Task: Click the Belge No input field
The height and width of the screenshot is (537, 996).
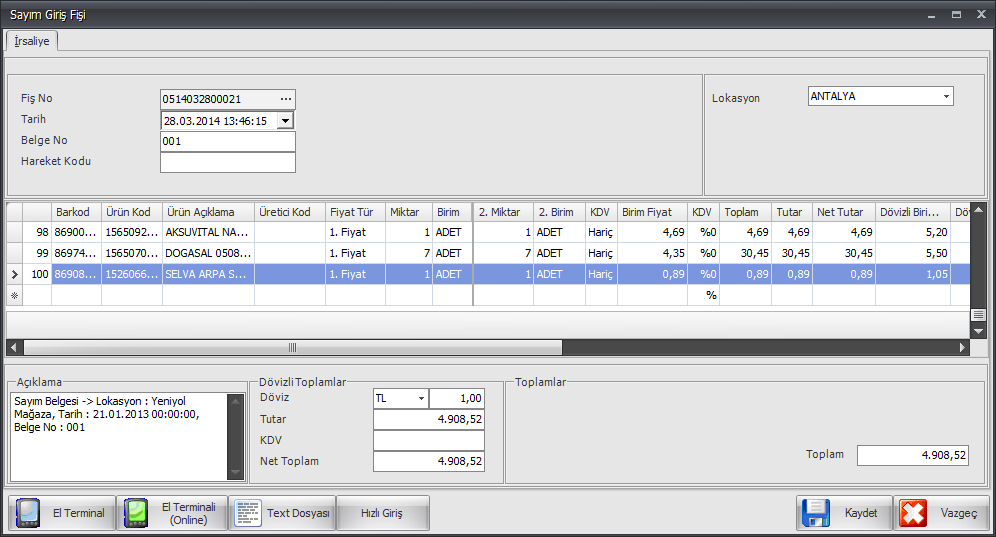Action: click(227, 141)
